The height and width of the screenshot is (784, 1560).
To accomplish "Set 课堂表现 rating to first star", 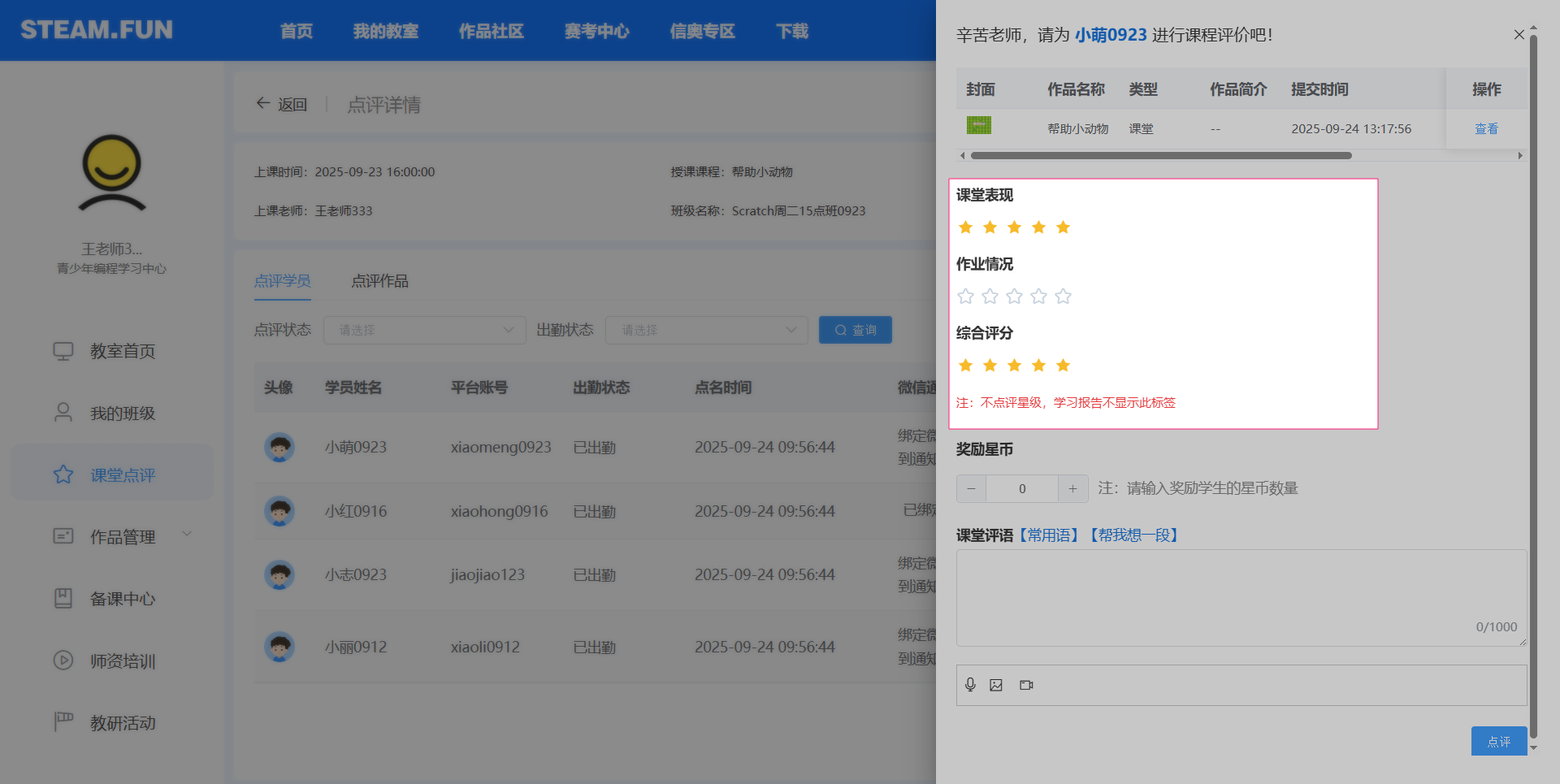I will 965,227.
